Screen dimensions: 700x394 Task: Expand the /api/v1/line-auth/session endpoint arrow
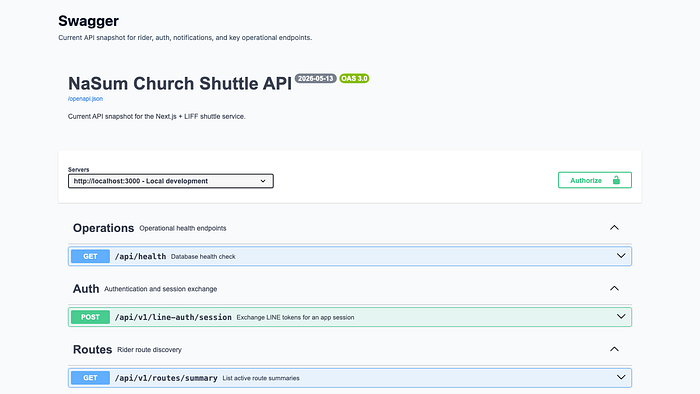point(621,317)
